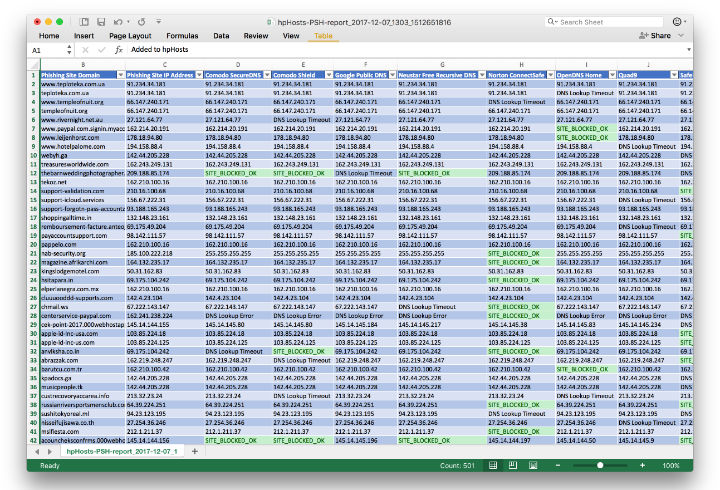This screenshot has height=490, width=720.
Task: Click the Save icon in title bar
Action: [101, 22]
